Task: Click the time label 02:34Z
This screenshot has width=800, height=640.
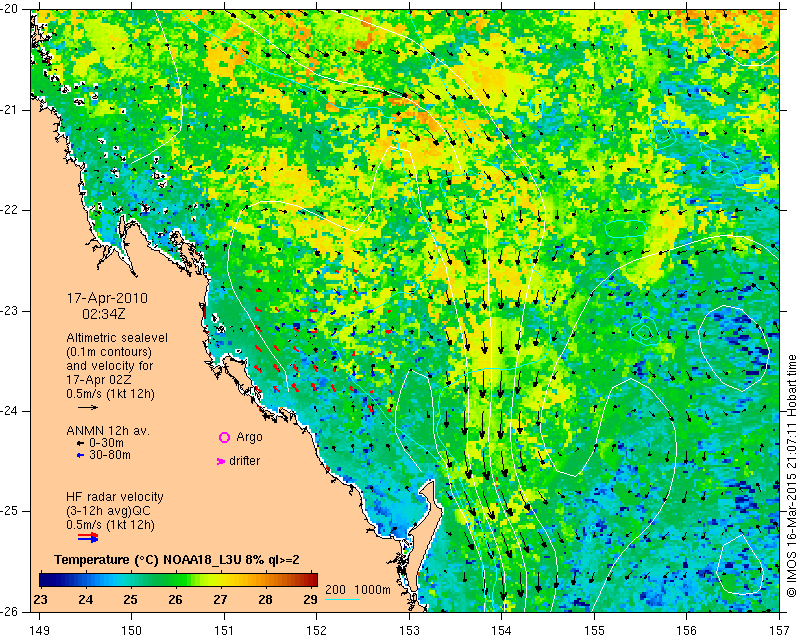Action: tap(104, 314)
